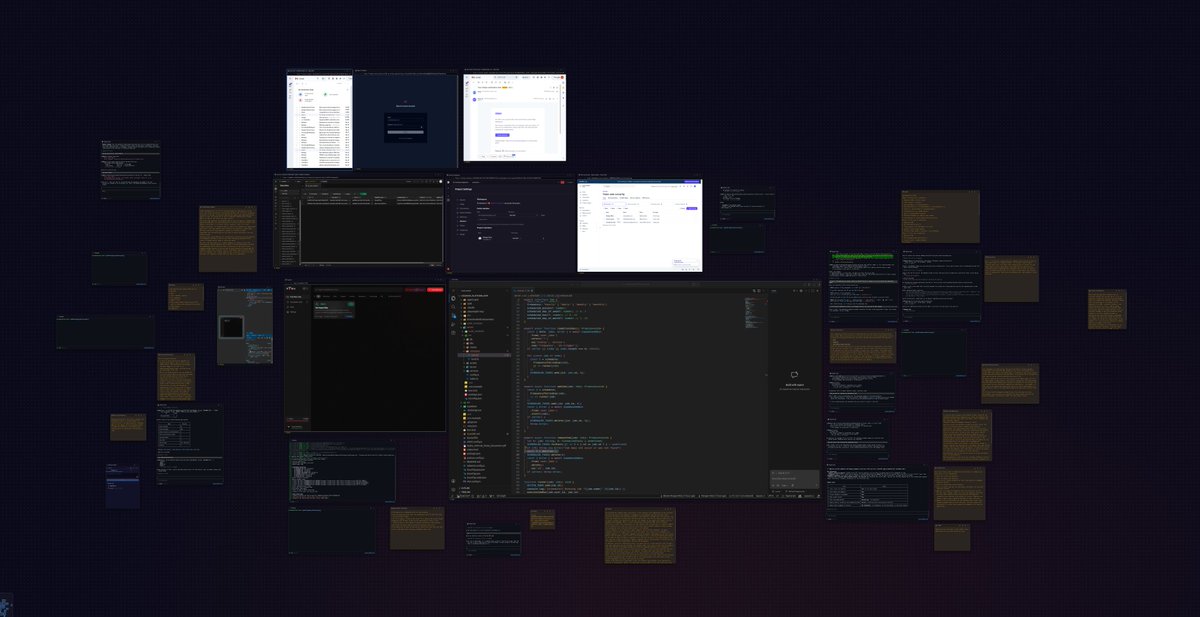This screenshot has width=1200, height=617.
Task: Click the bright red button in the dark dashboard app header
Action: (x=435, y=290)
